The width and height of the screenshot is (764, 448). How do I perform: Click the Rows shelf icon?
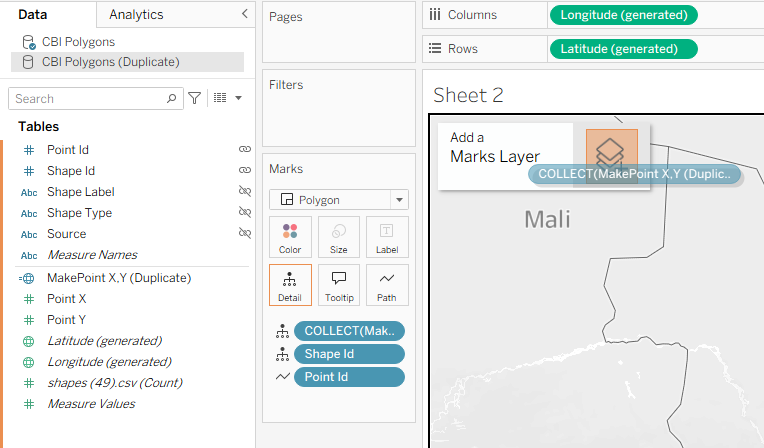(435, 48)
